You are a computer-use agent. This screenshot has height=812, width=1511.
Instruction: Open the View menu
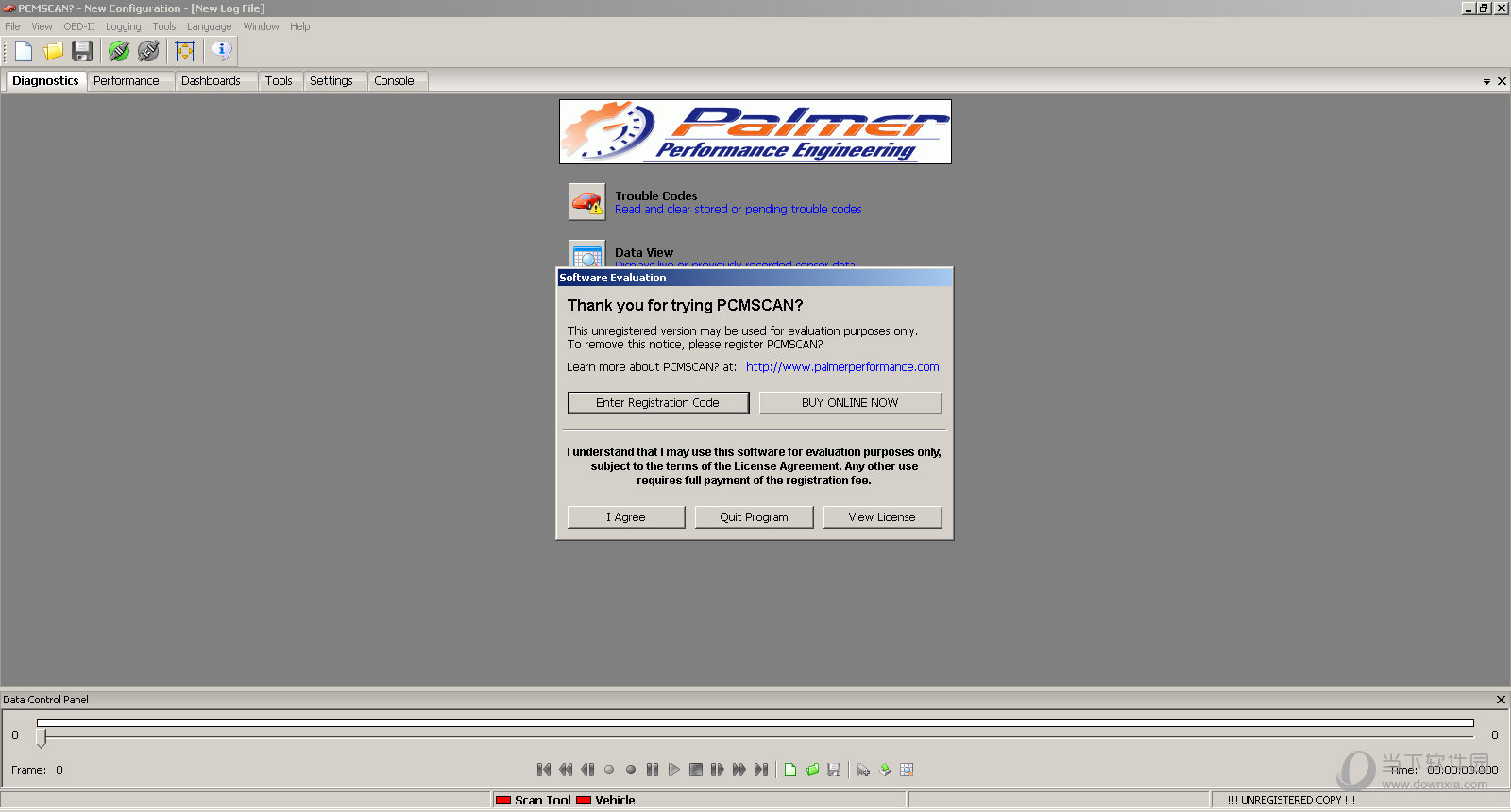(42, 26)
